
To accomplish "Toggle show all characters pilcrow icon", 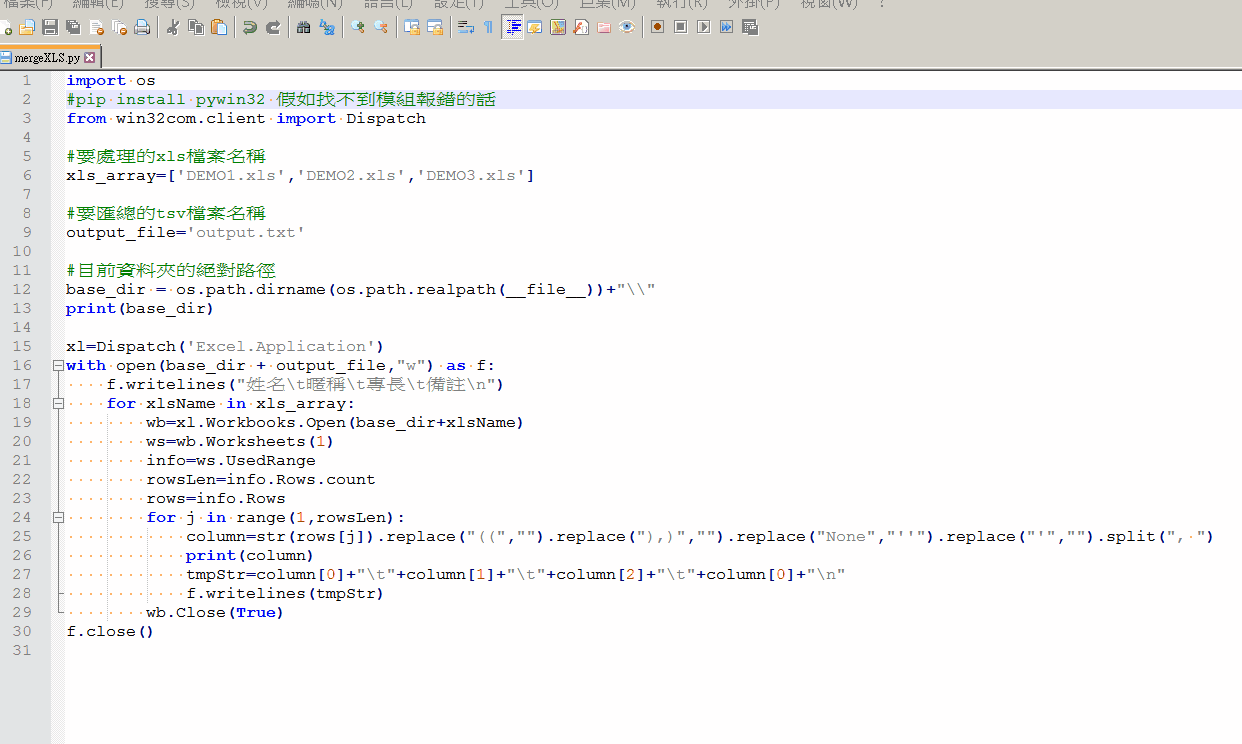I will [x=488, y=27].
